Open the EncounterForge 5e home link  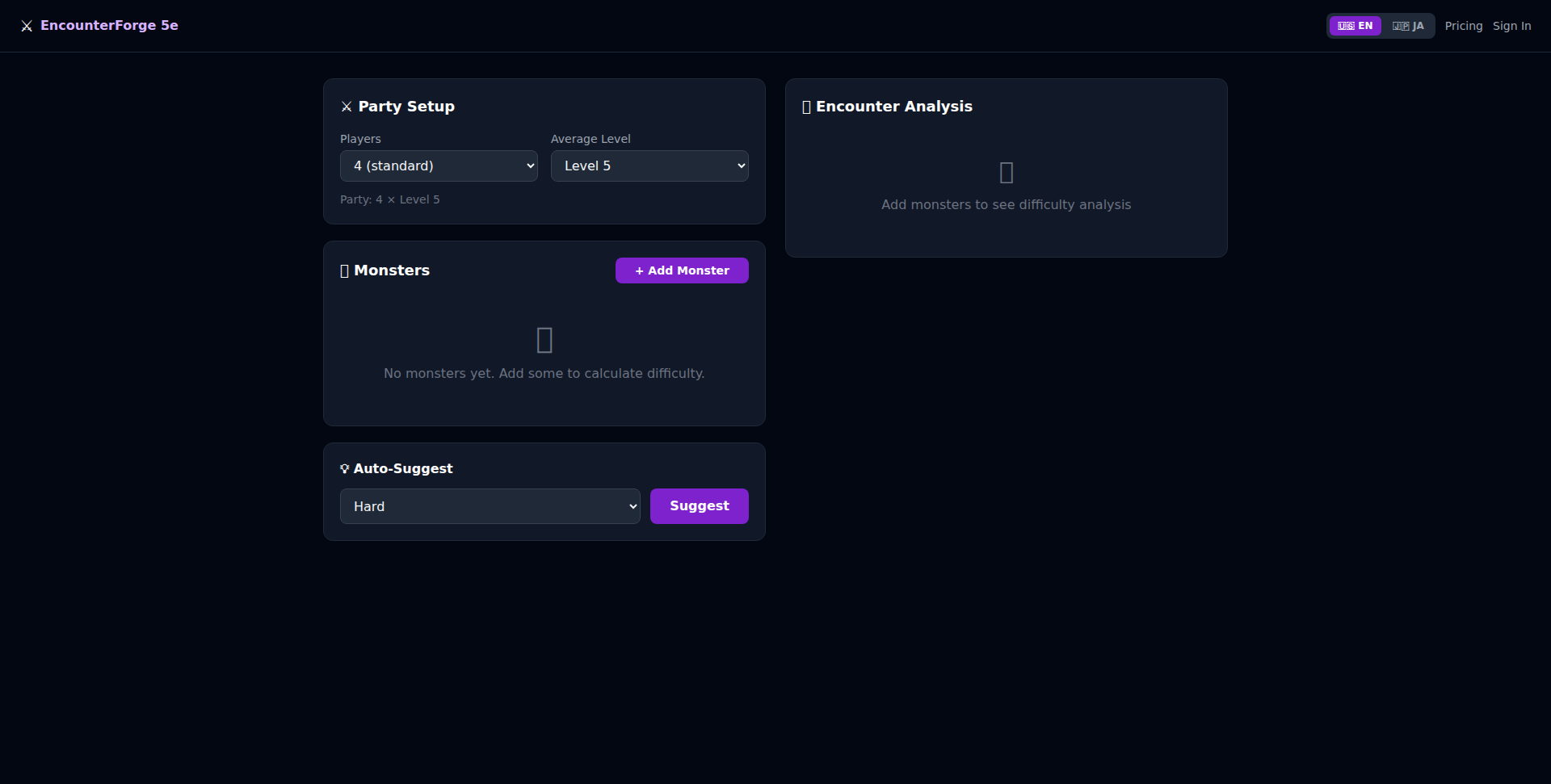pos(99,26)
